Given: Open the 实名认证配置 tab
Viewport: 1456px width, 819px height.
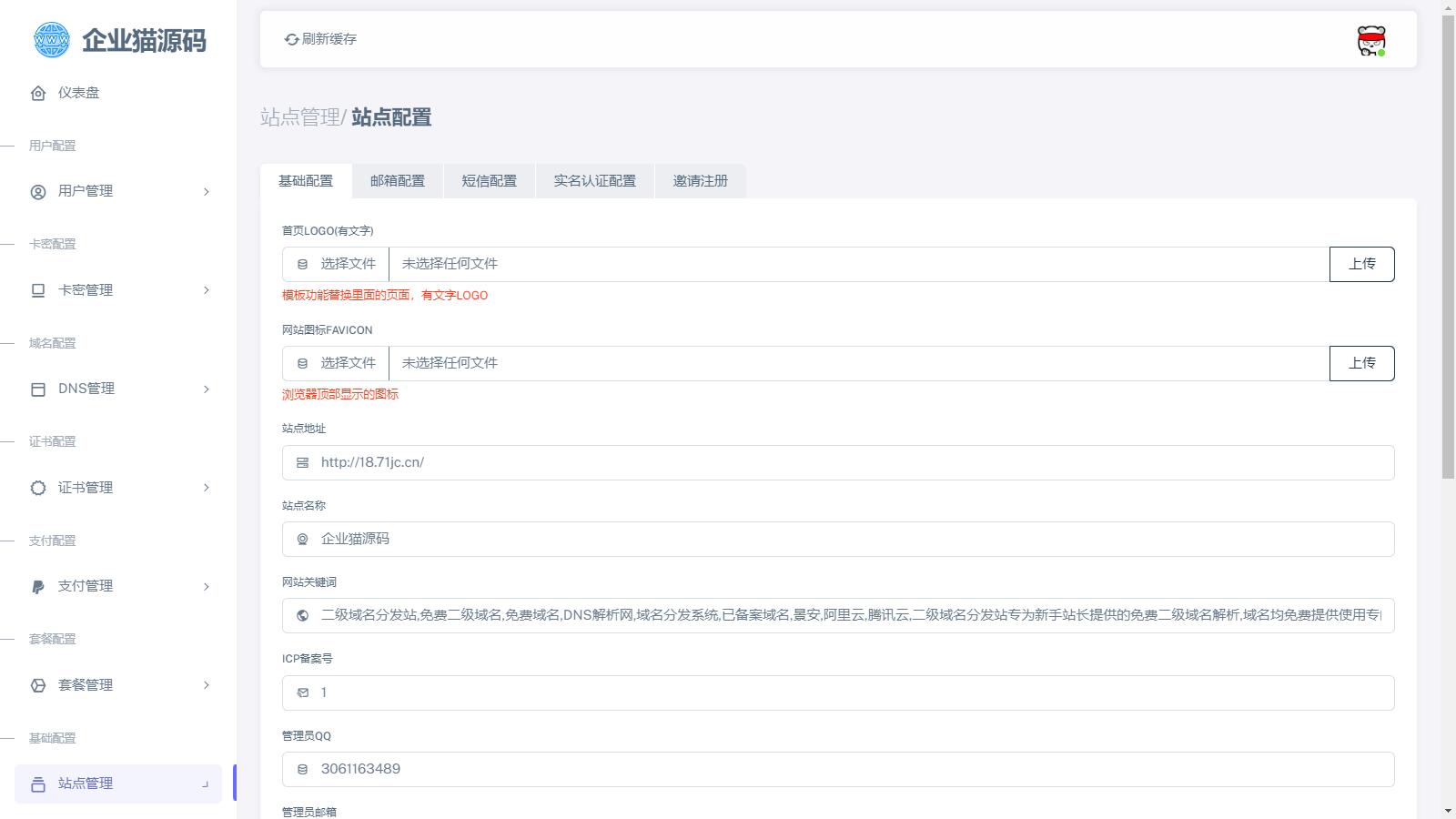Looking at the screenshot, I should 594,181.
